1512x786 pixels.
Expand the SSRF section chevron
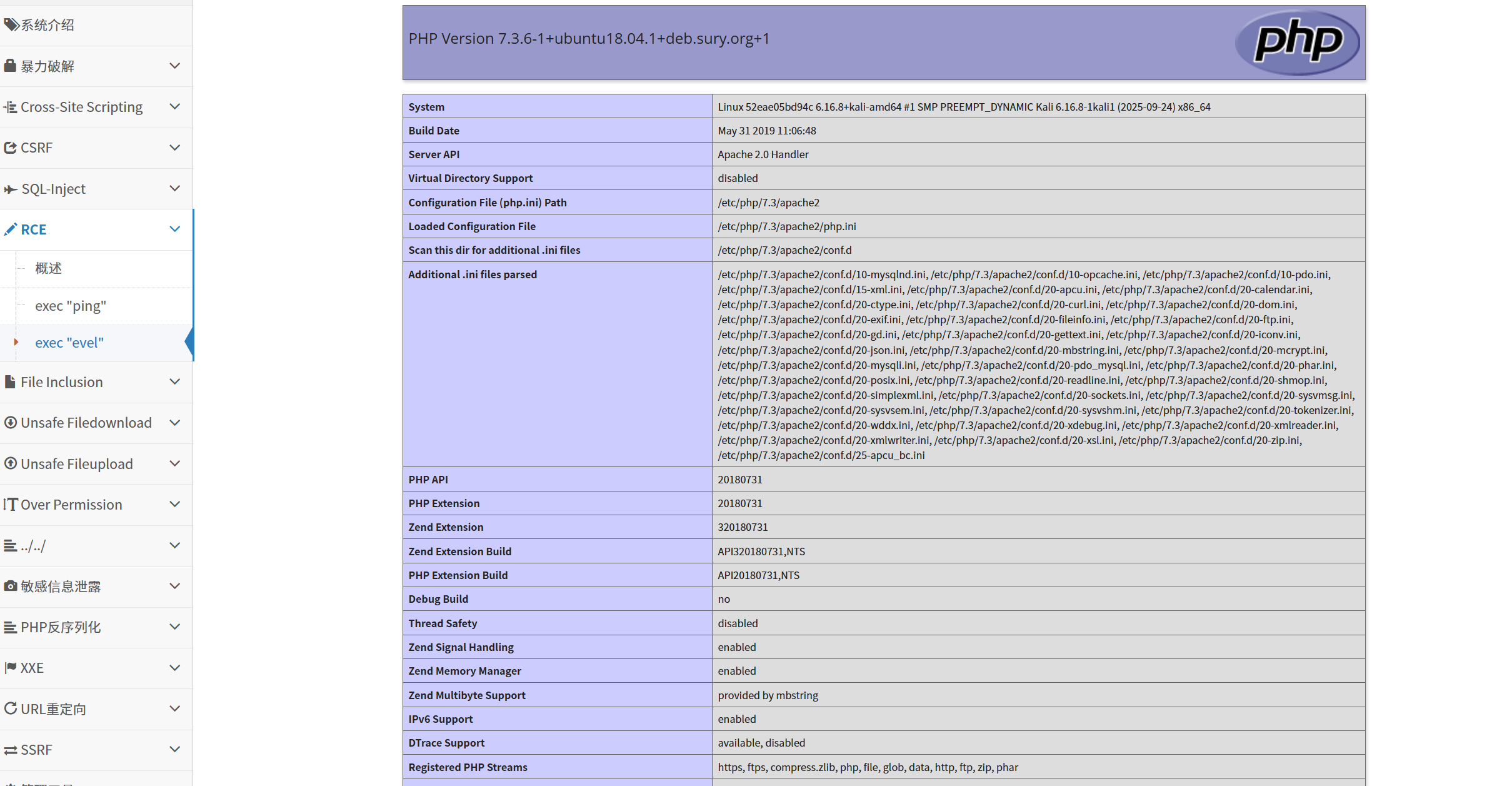point(175,749)
